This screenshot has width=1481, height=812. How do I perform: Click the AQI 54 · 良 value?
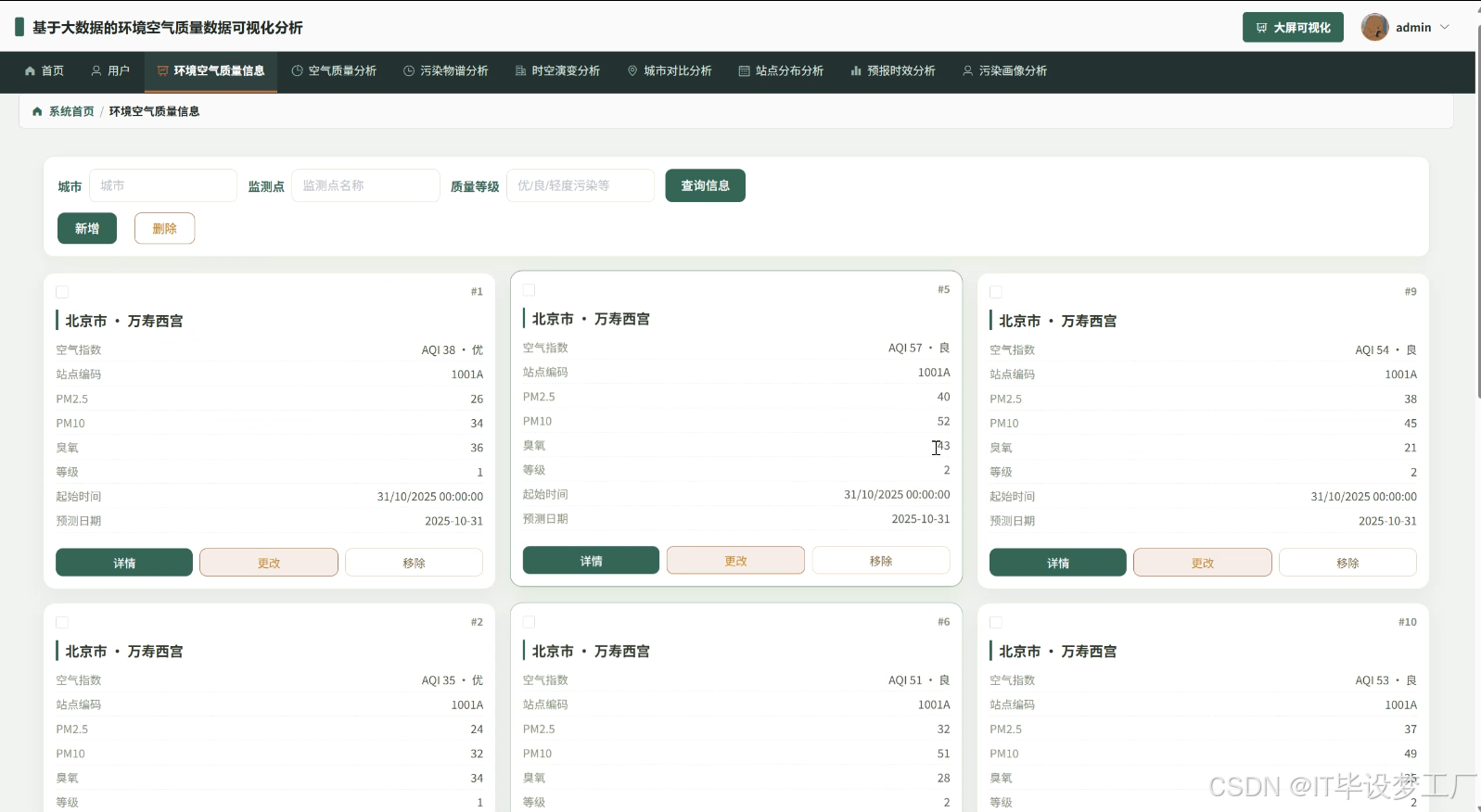[x=1385, y=350]
